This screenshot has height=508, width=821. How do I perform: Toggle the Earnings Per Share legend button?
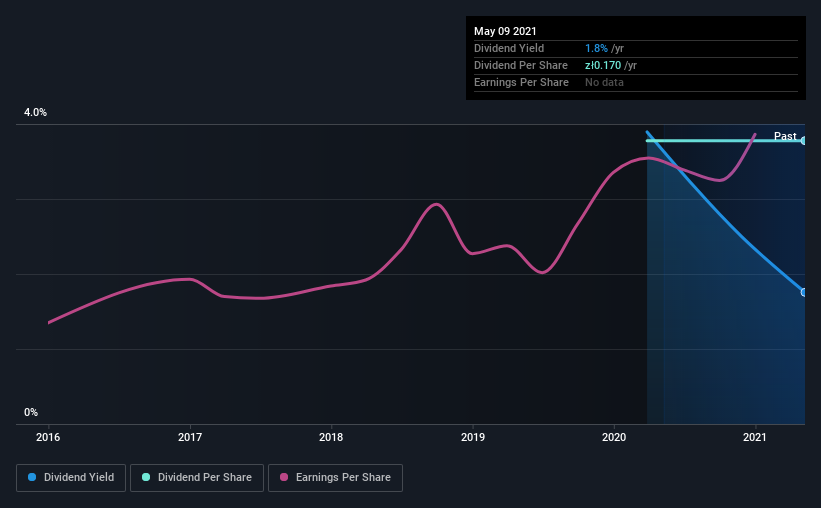tap(335, 478)
